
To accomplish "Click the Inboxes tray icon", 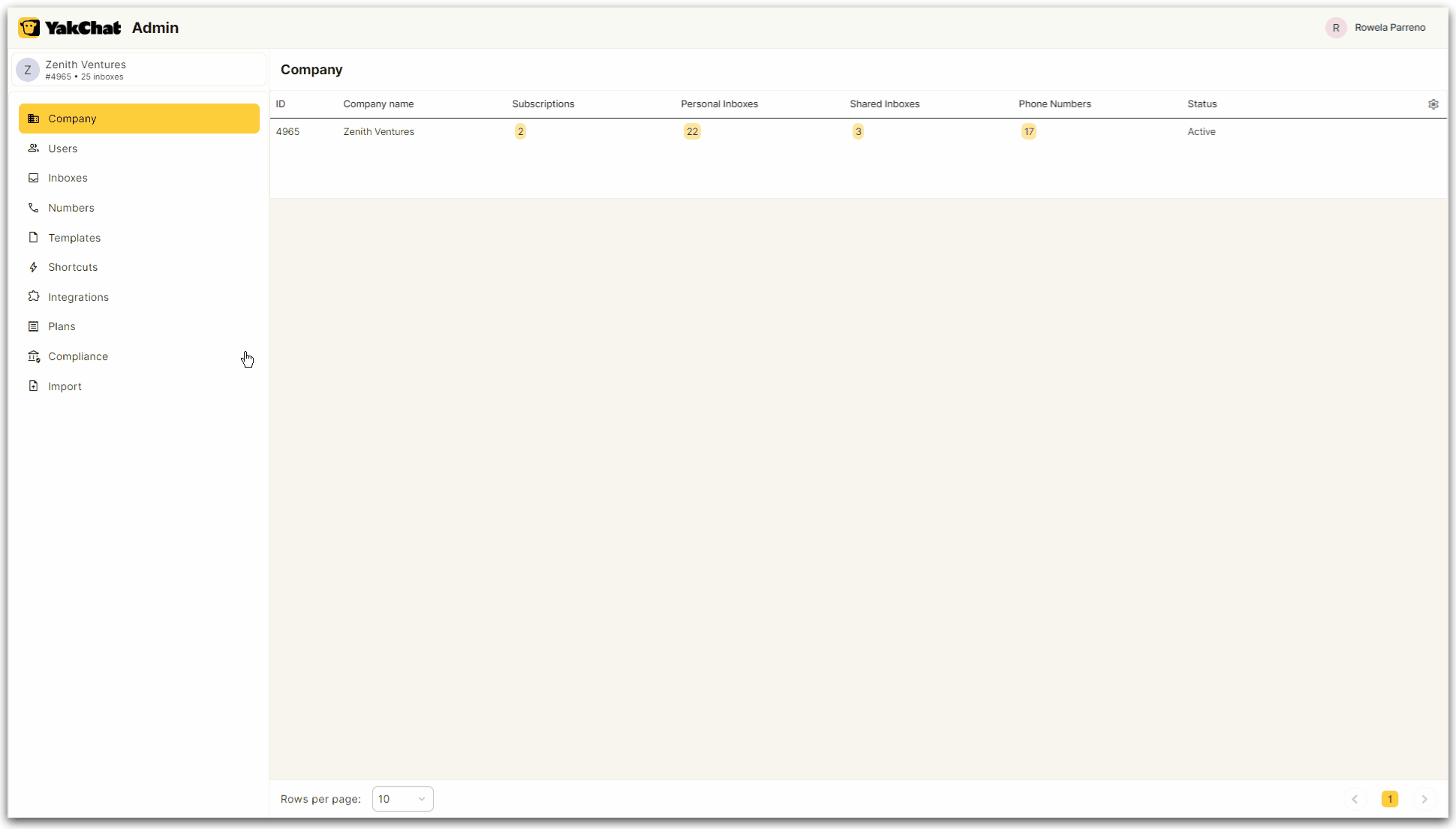I will tap(33, 178).
